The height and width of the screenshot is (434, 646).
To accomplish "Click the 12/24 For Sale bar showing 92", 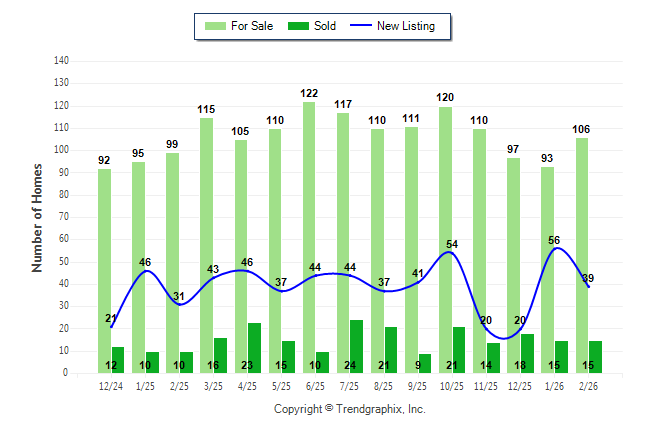I will point(104,270).
